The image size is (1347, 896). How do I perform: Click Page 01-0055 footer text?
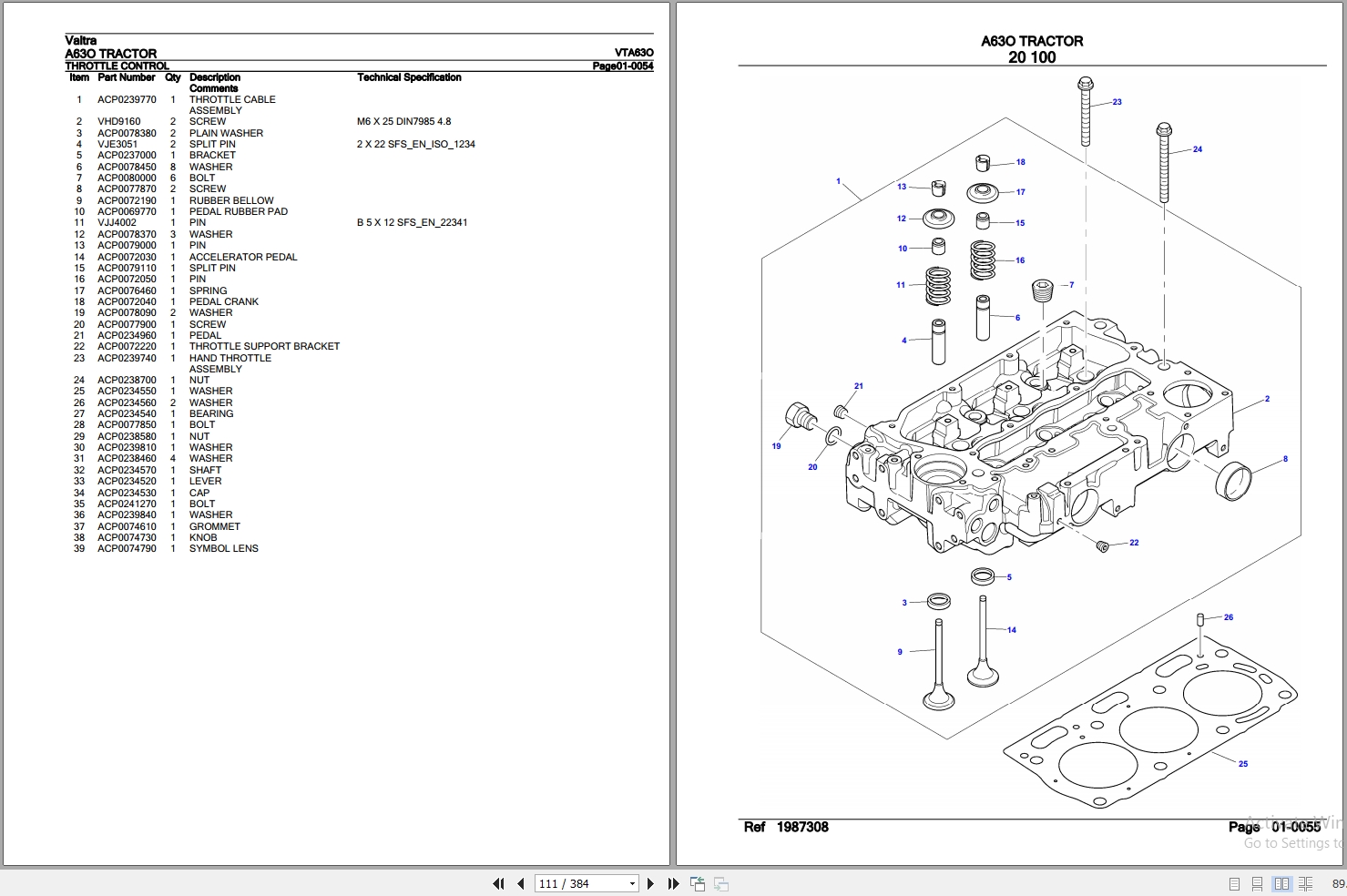pyautogui.click(x=1274, y=827)
